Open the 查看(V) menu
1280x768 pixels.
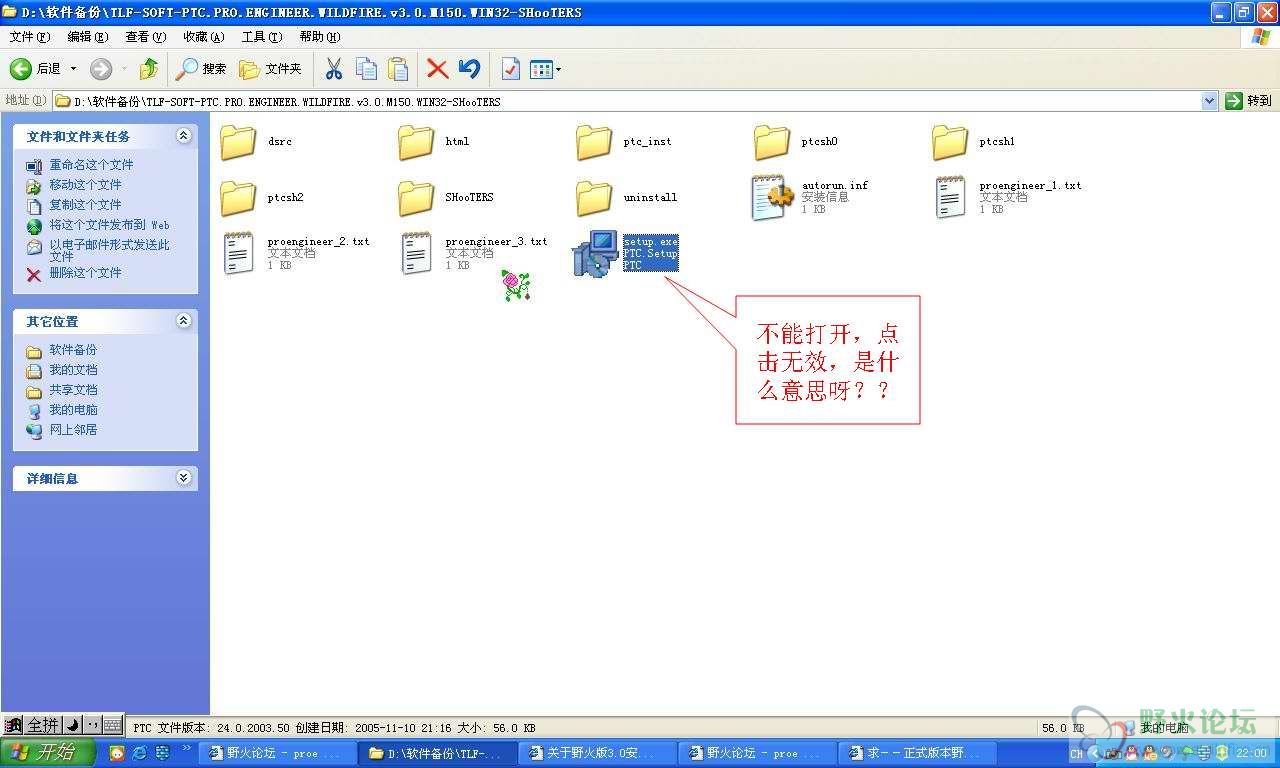145,37
